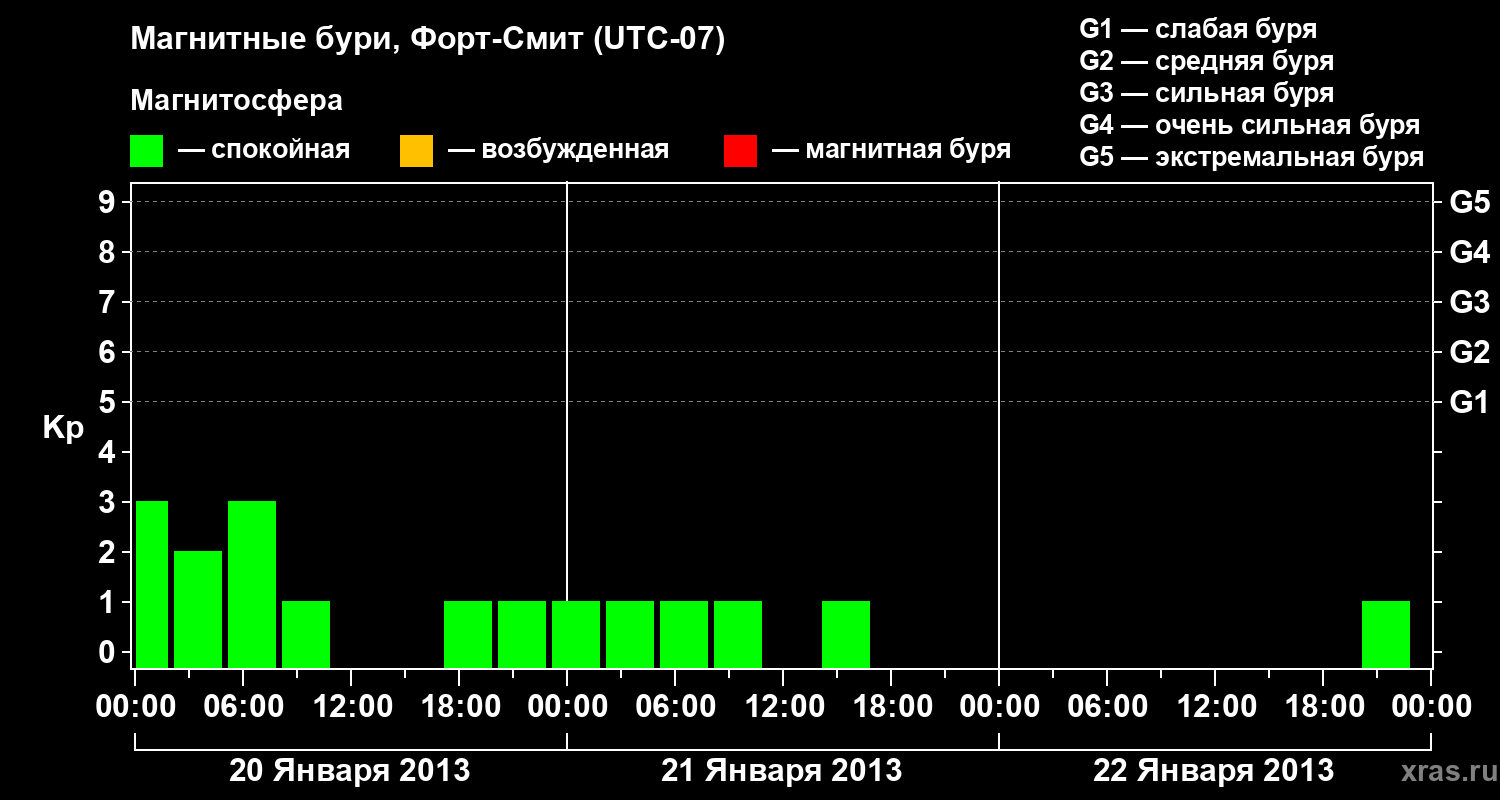Click the narrow Kp 3 bar at 00:00, 20 January

[x=152, y=584]
